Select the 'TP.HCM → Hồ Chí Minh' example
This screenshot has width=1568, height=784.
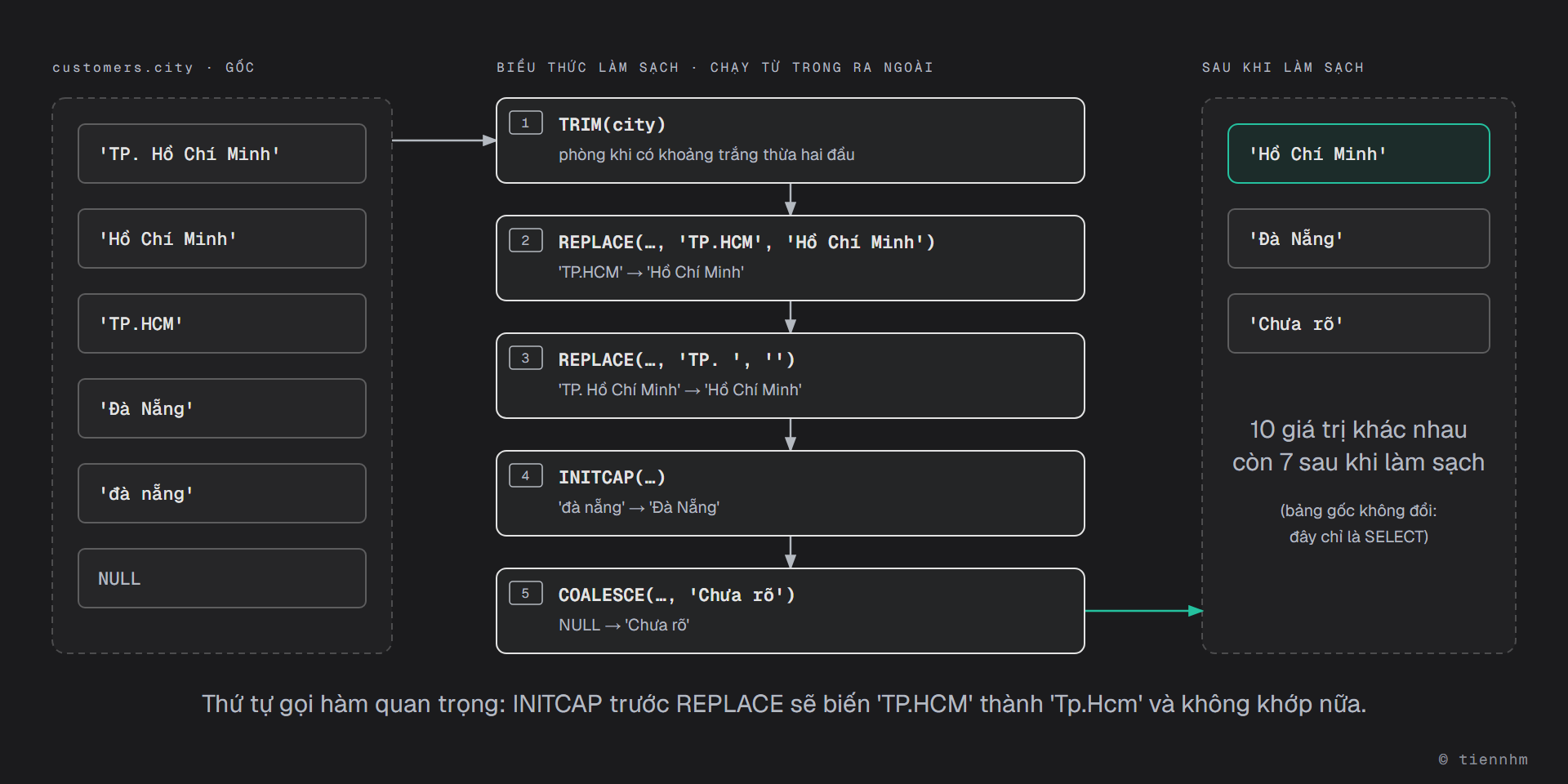(x=651, y=272)
